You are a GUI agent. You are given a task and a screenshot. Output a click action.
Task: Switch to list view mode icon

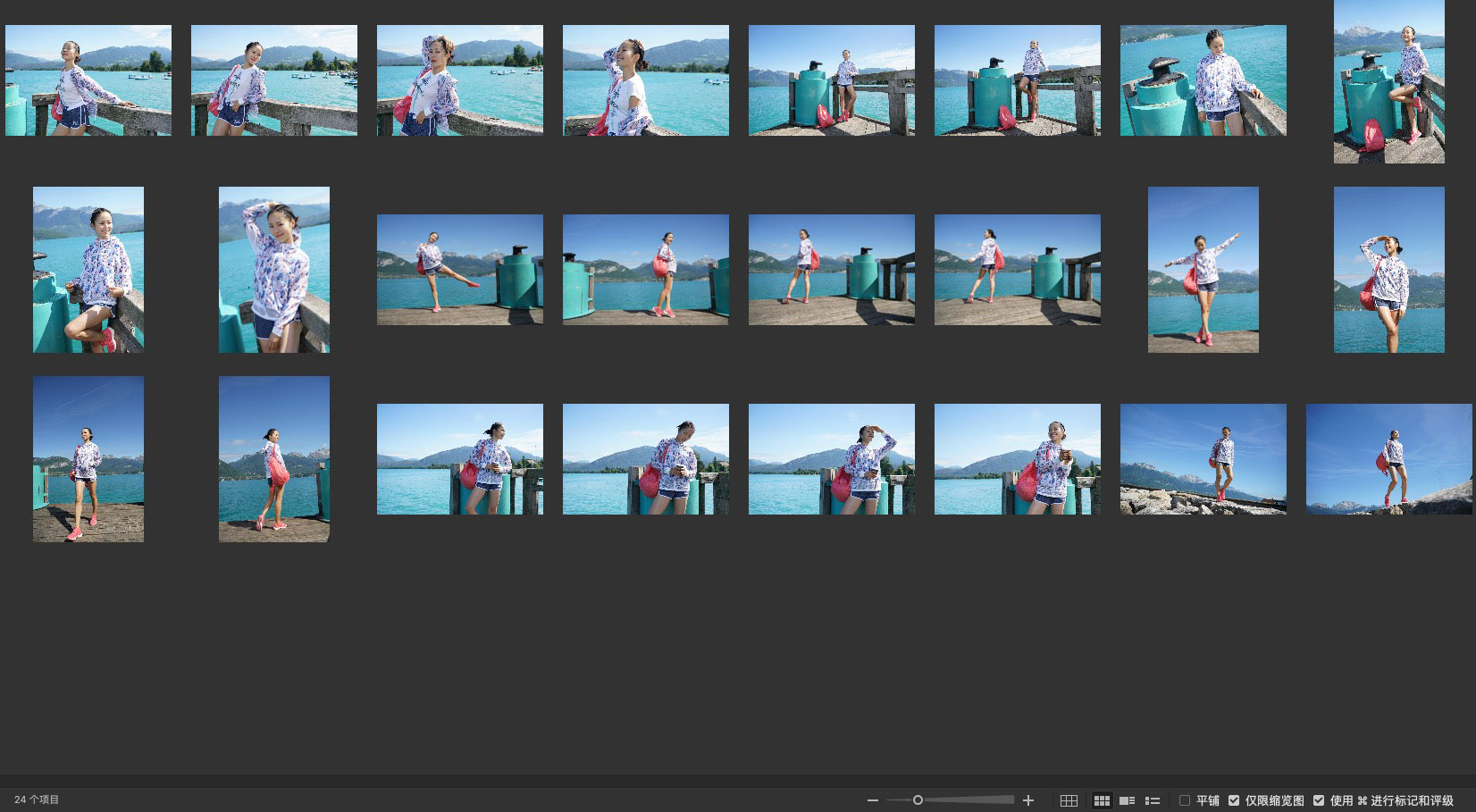[1153, 800]
